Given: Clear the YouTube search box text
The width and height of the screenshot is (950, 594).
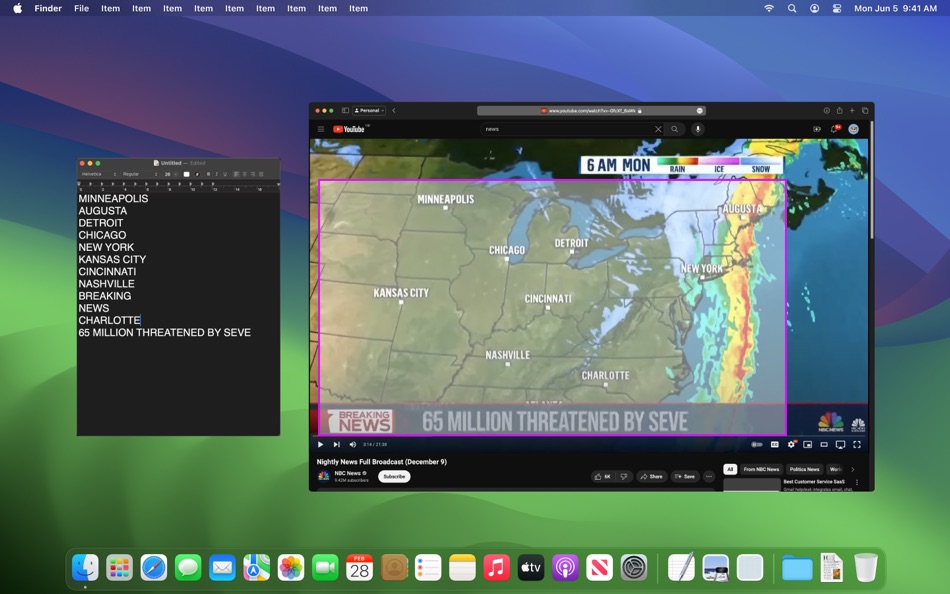Looking at the screenshot, I should pyautogui.click(x=658, y=129).
